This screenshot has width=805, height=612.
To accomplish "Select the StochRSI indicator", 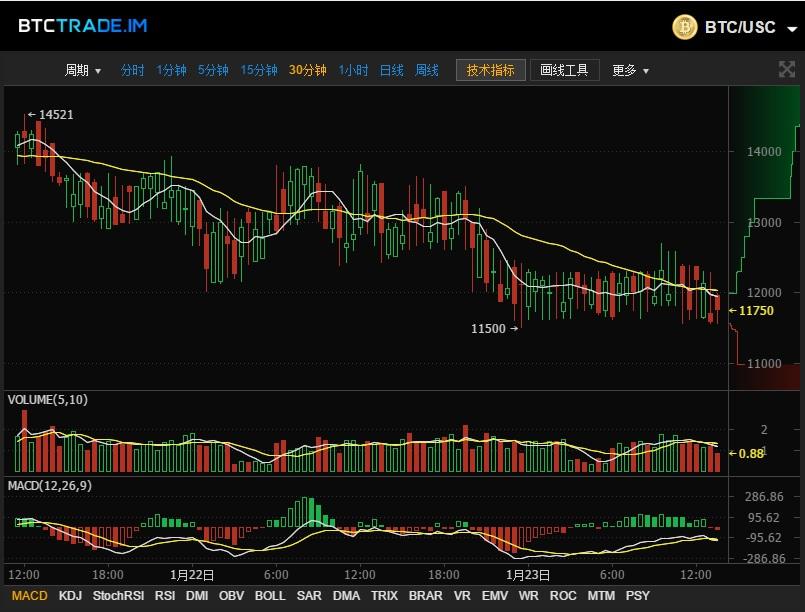I will pyautogui.click(x=118, y=596).
